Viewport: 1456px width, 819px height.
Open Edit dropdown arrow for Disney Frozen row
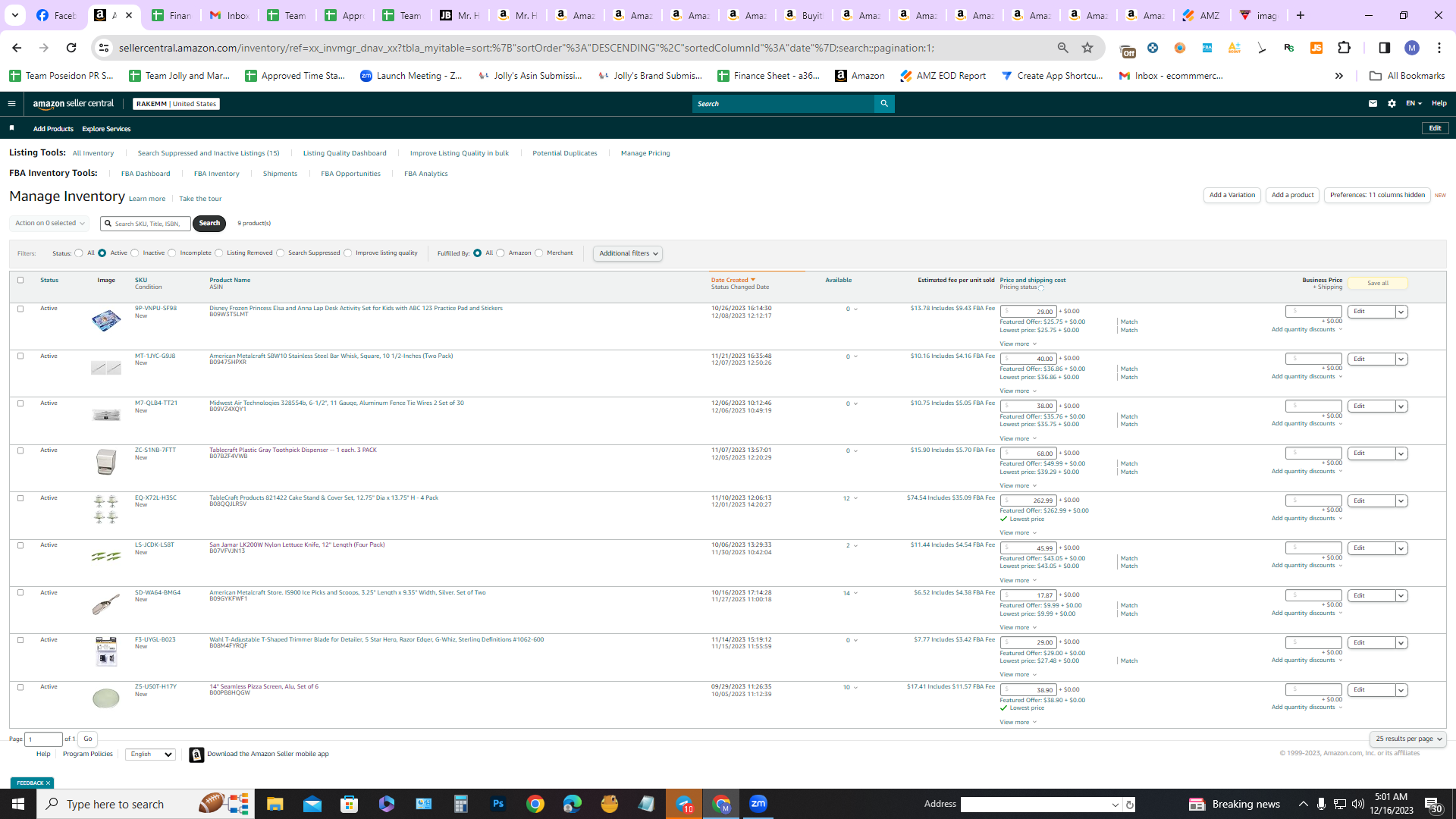click(1401, 312)
